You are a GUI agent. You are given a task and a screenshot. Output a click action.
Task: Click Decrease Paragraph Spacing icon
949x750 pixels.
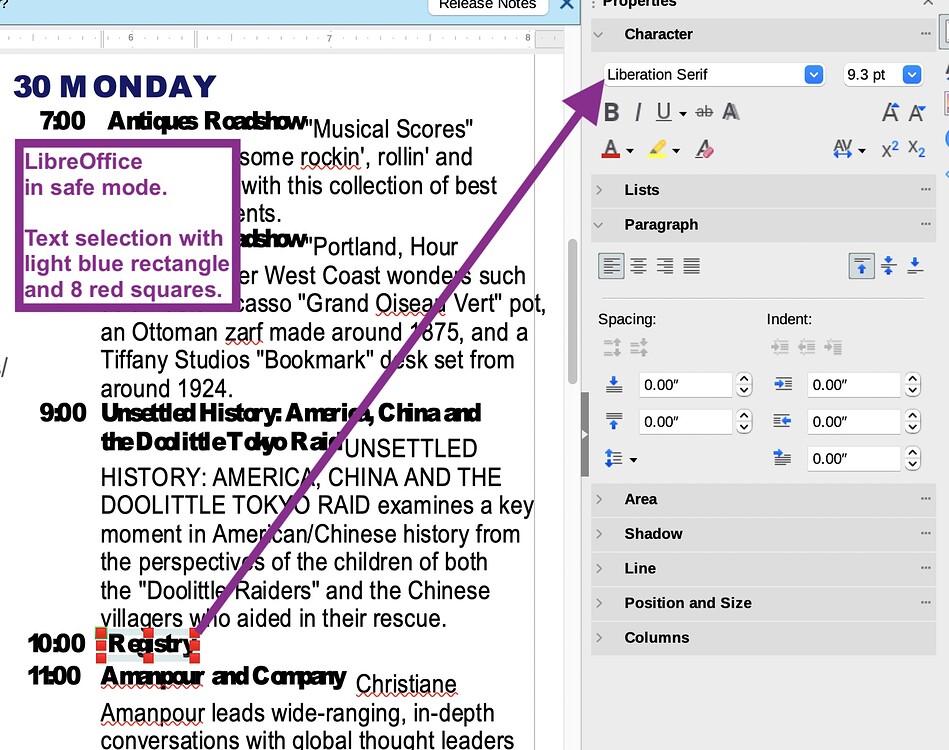[639, 347]
